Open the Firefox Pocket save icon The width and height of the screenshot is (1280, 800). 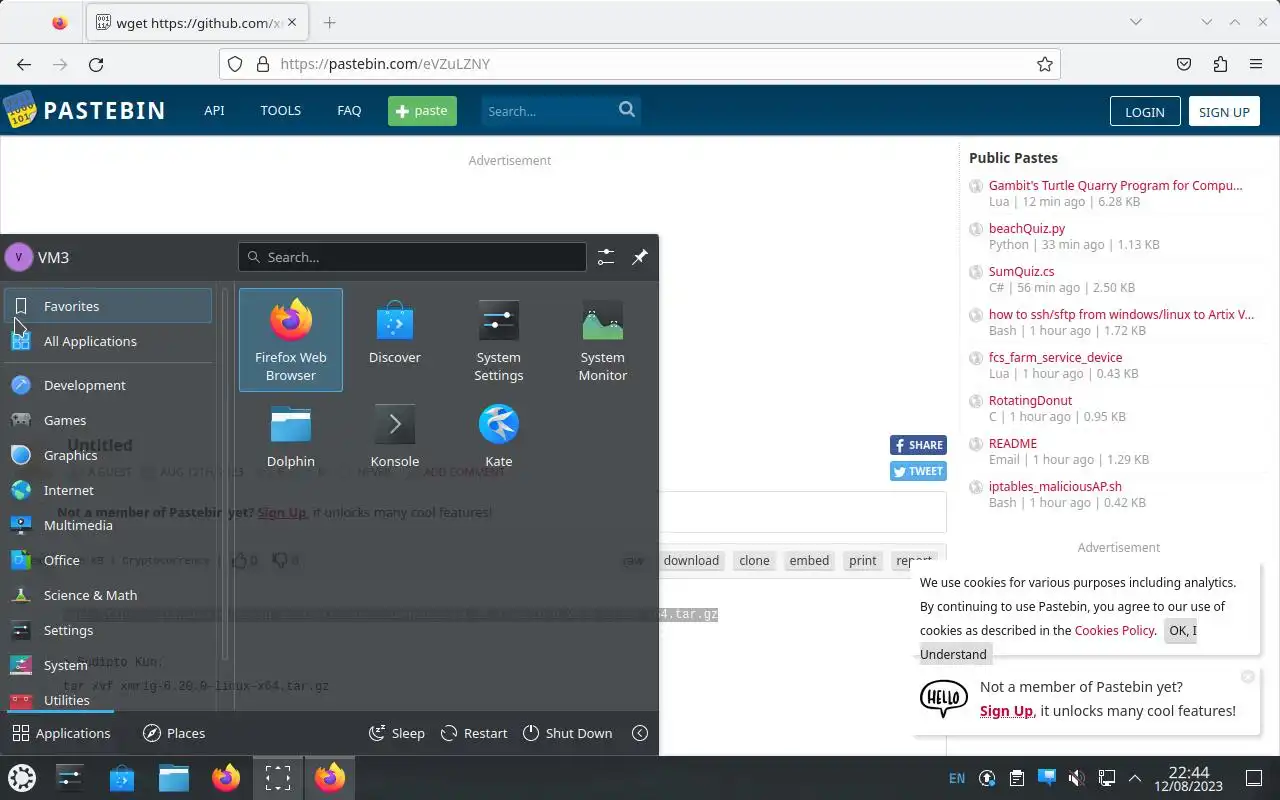coord(1184,64)
